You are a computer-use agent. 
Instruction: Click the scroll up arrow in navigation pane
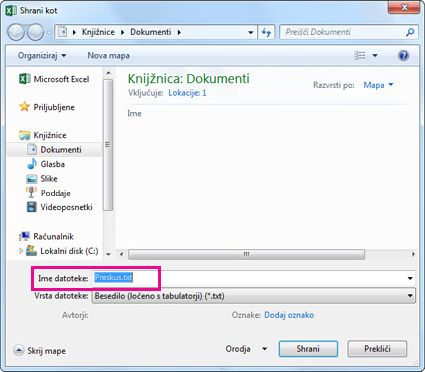click(x=108, y=73)
